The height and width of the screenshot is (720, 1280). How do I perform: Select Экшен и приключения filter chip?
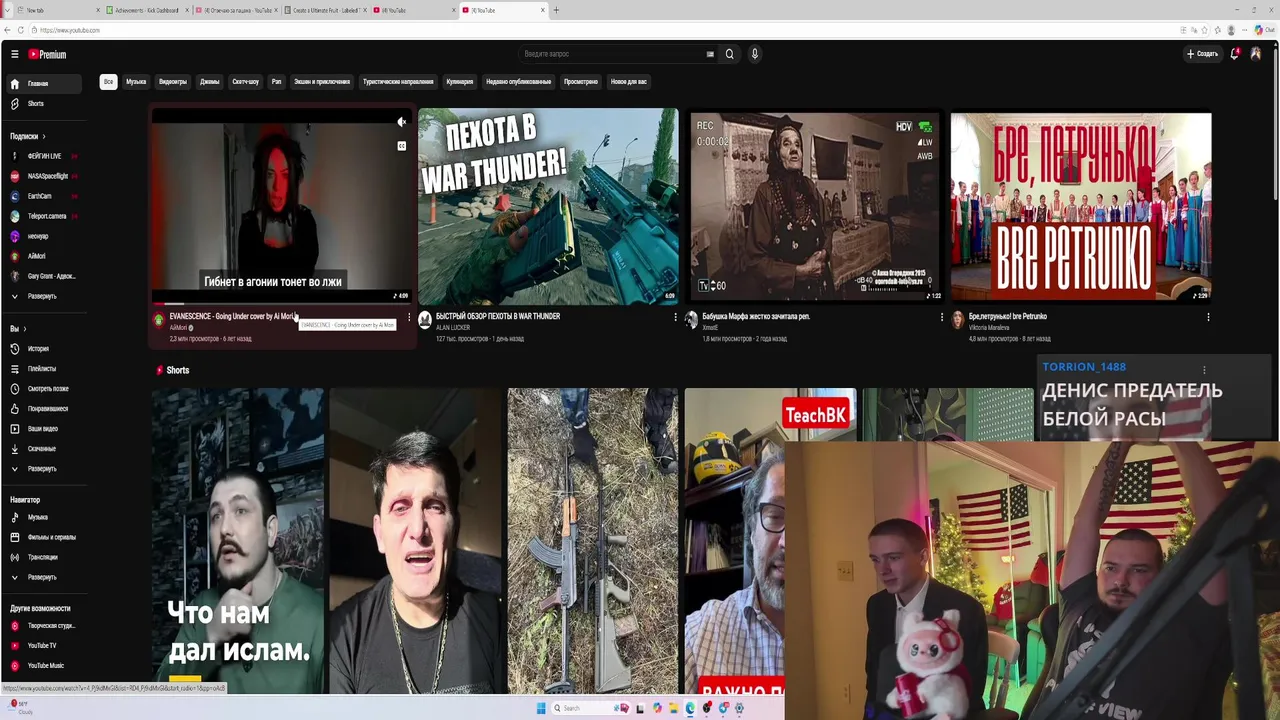322,82
